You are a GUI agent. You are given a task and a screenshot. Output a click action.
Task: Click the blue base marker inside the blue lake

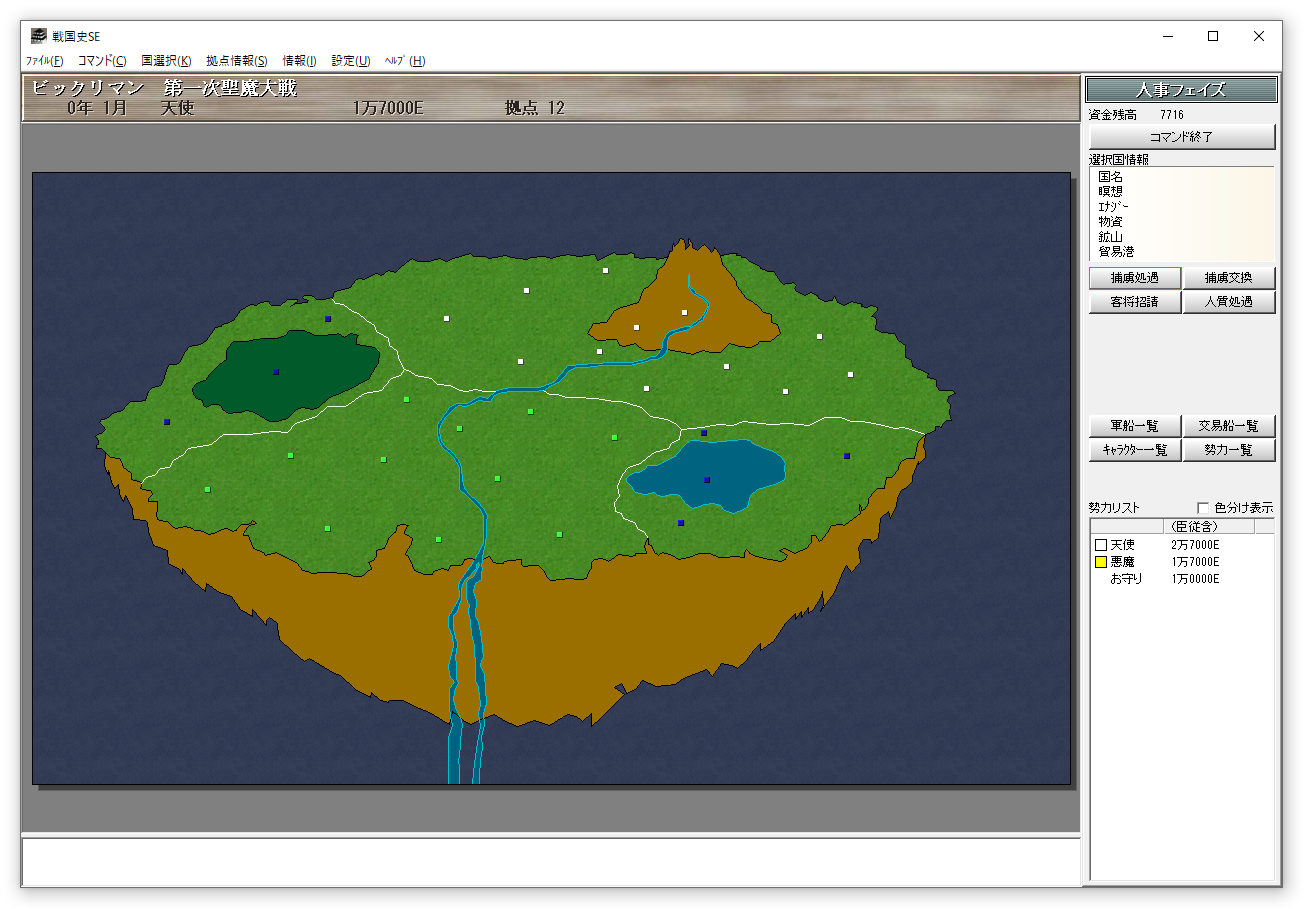click(707, 480)
